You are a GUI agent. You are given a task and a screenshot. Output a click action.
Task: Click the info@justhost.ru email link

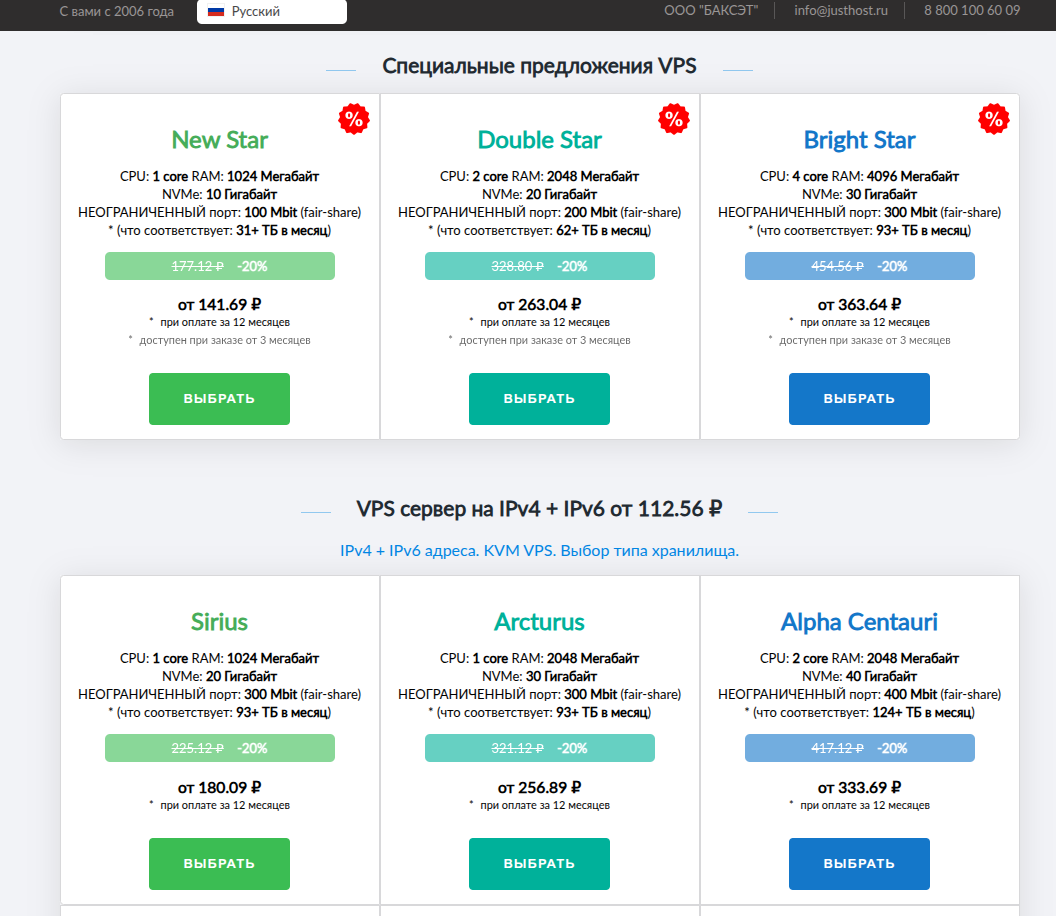pos(840,11)
